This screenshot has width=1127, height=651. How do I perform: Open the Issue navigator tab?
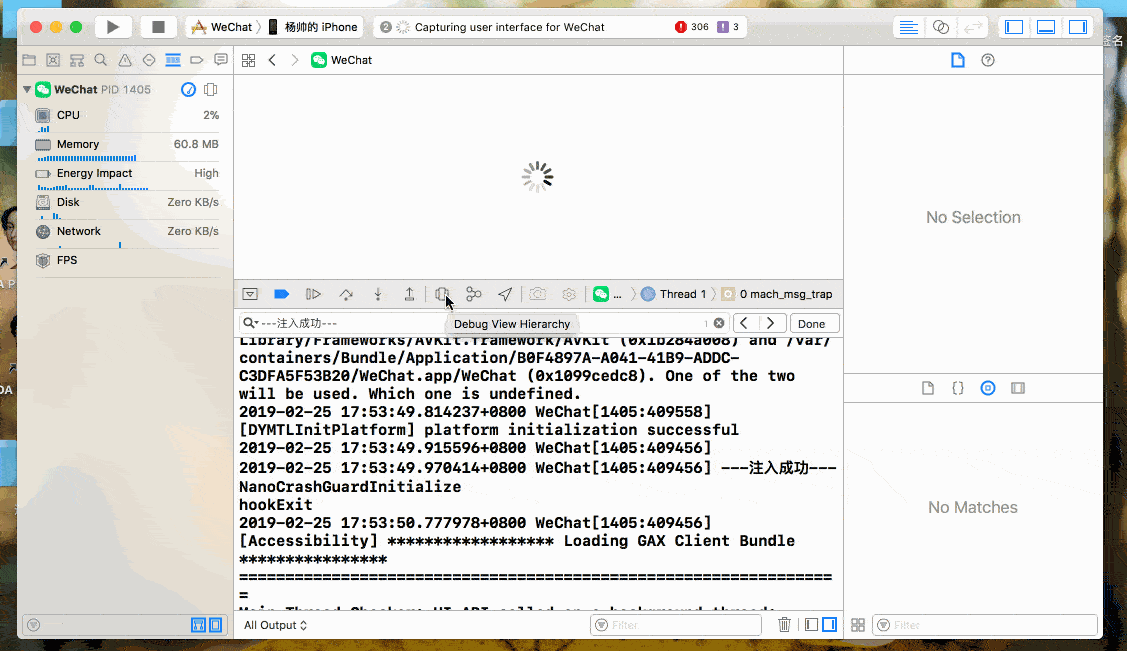125,60
